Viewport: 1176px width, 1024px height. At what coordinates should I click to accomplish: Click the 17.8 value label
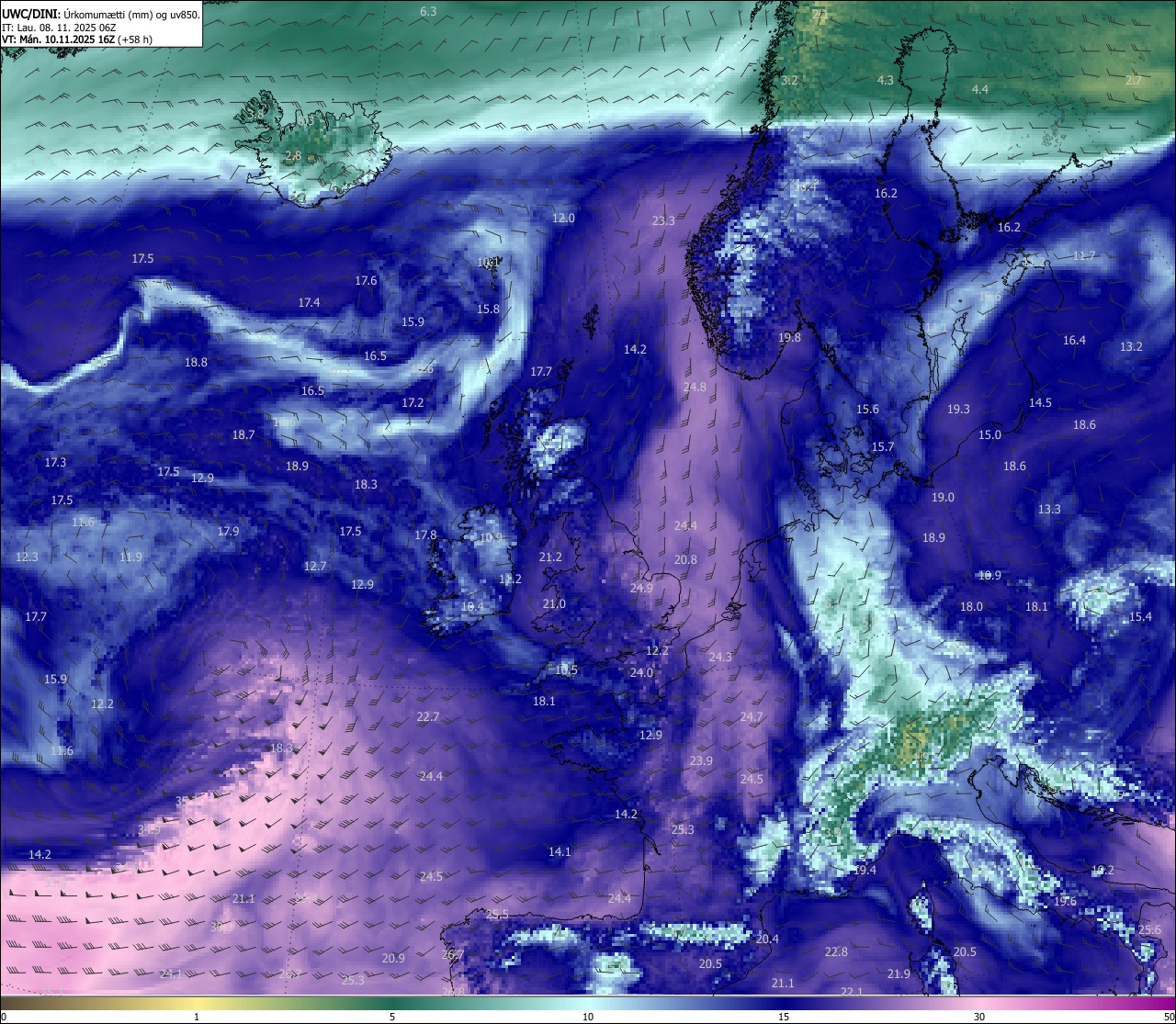(425, 535)
